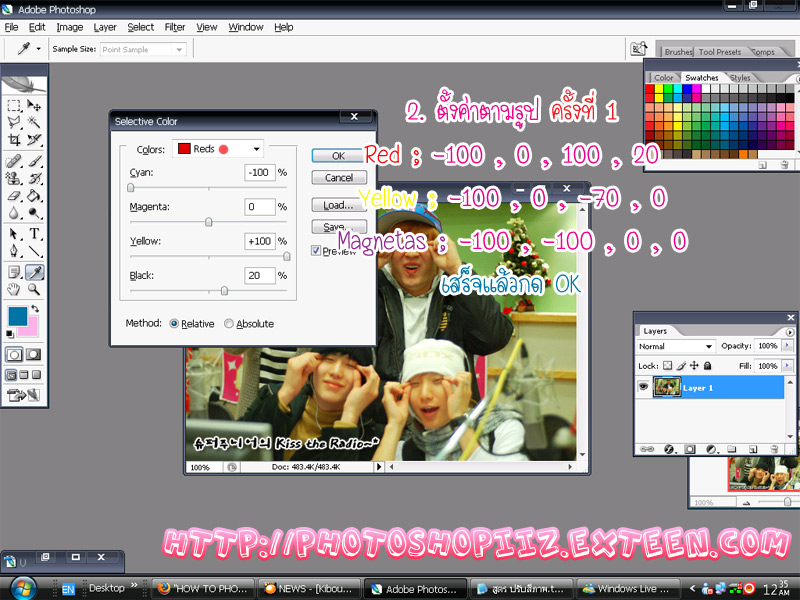
Task: Click the Cyan slider handle
Action: 131,188
